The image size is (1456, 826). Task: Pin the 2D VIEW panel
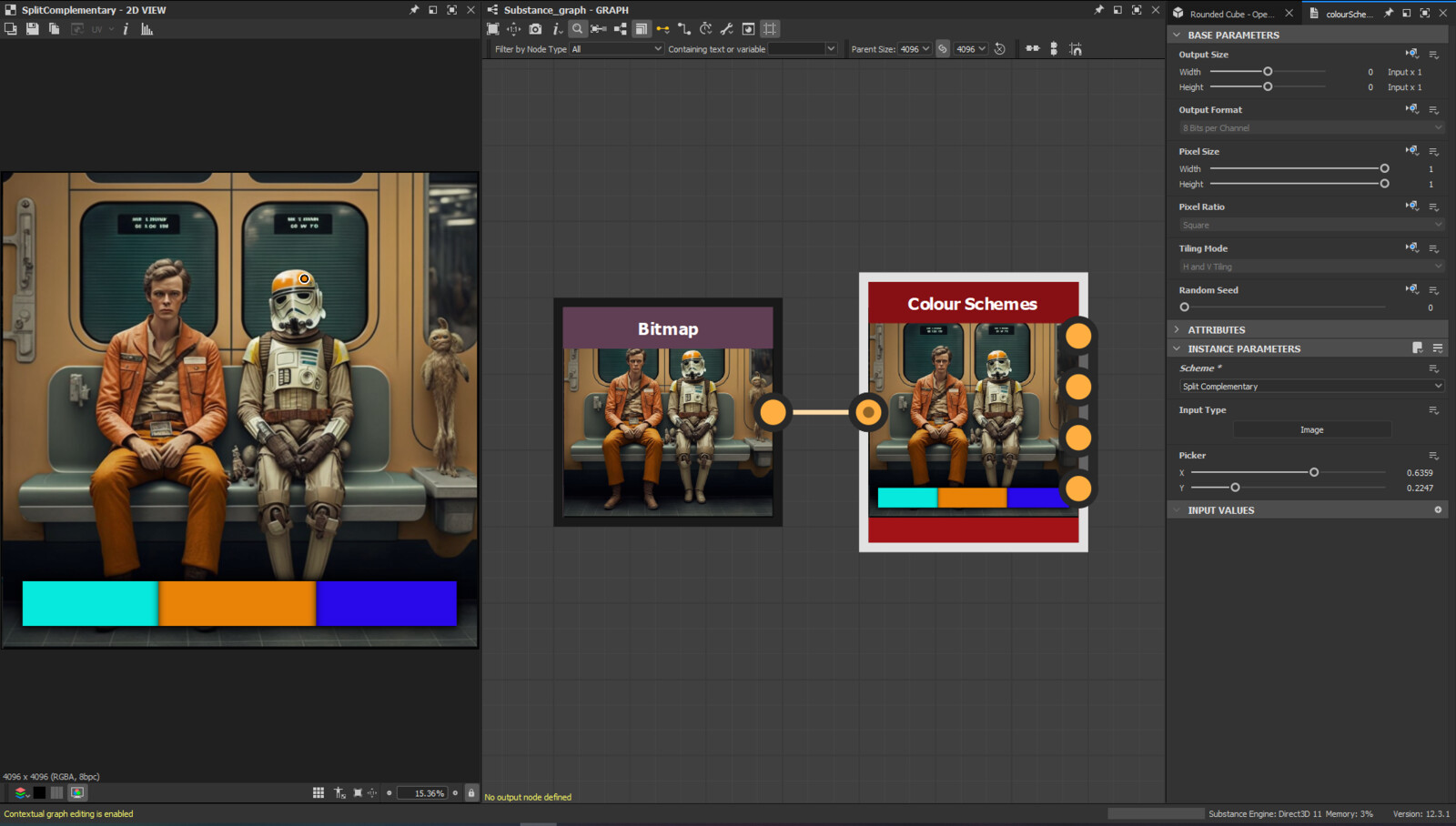(x=414, y=10)
